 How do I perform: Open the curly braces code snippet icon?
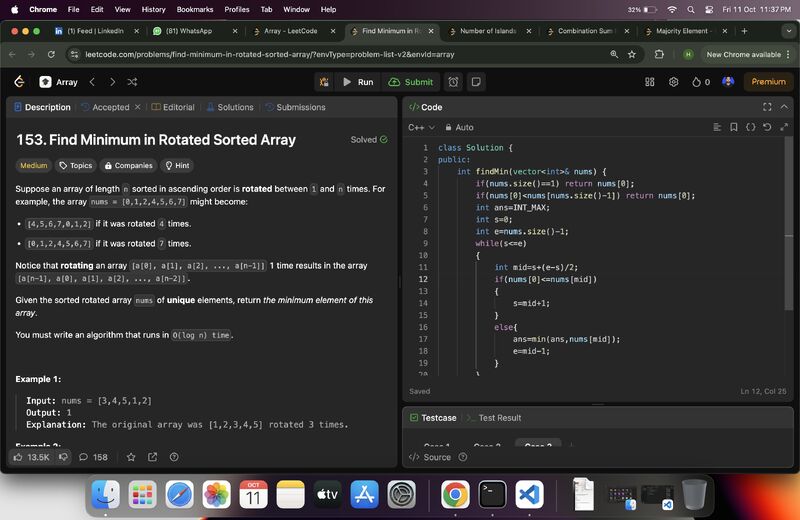(x=751, y=127)
